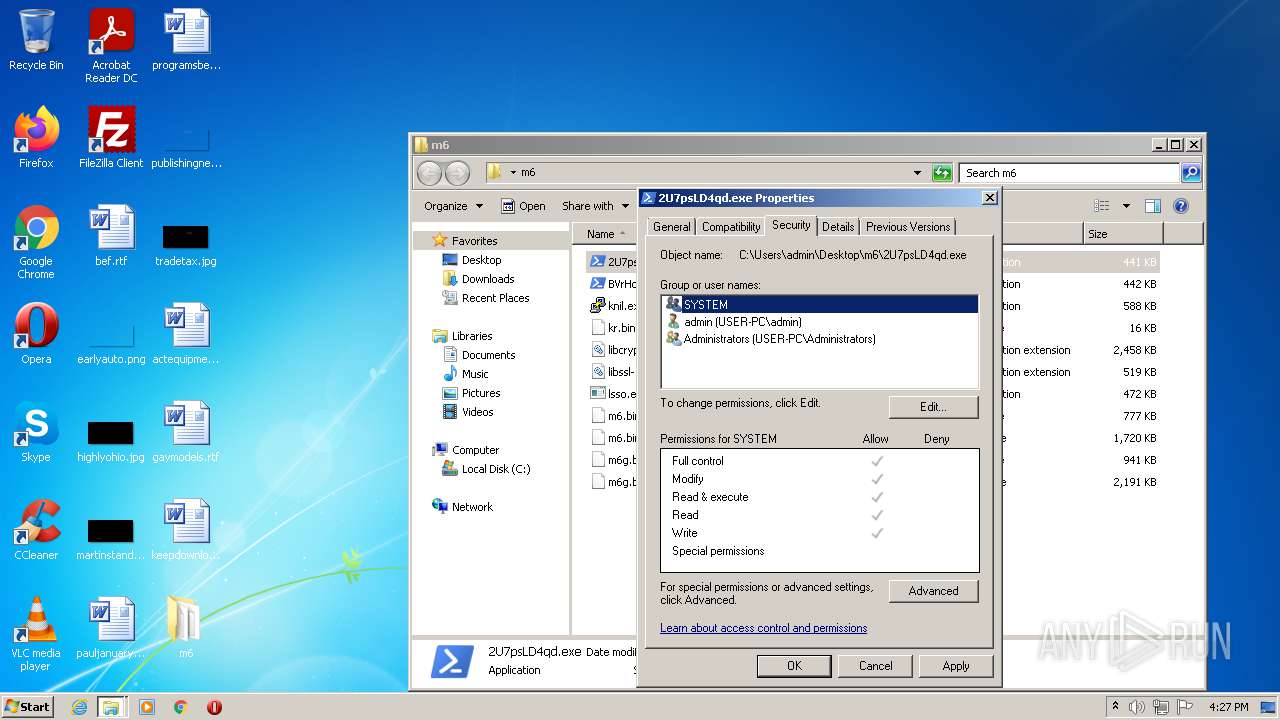Viewport: 1280px width, 720px height.
Task: Open FileZilla Client shortcut
Action: [x=111, y=137]
